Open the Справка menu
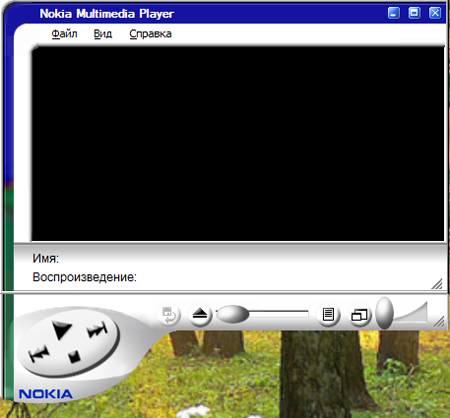The width and height of the screenshot is (450, 418). click(x=150, y=34)
